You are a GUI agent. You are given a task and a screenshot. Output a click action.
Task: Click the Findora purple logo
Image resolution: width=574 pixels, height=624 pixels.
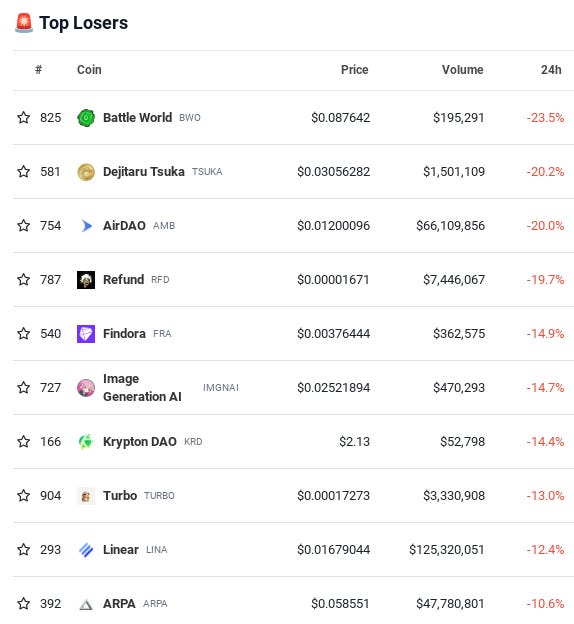[x=86, y=333]
